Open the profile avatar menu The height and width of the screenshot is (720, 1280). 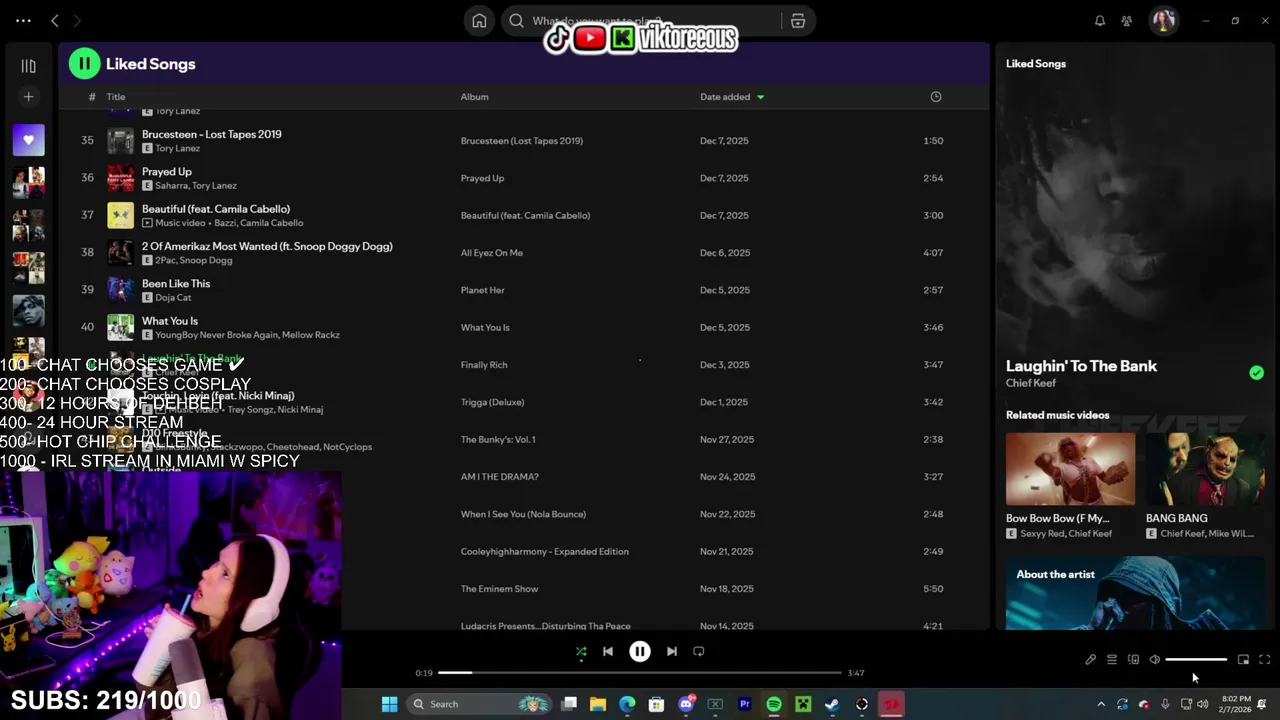click(1163, 21)
